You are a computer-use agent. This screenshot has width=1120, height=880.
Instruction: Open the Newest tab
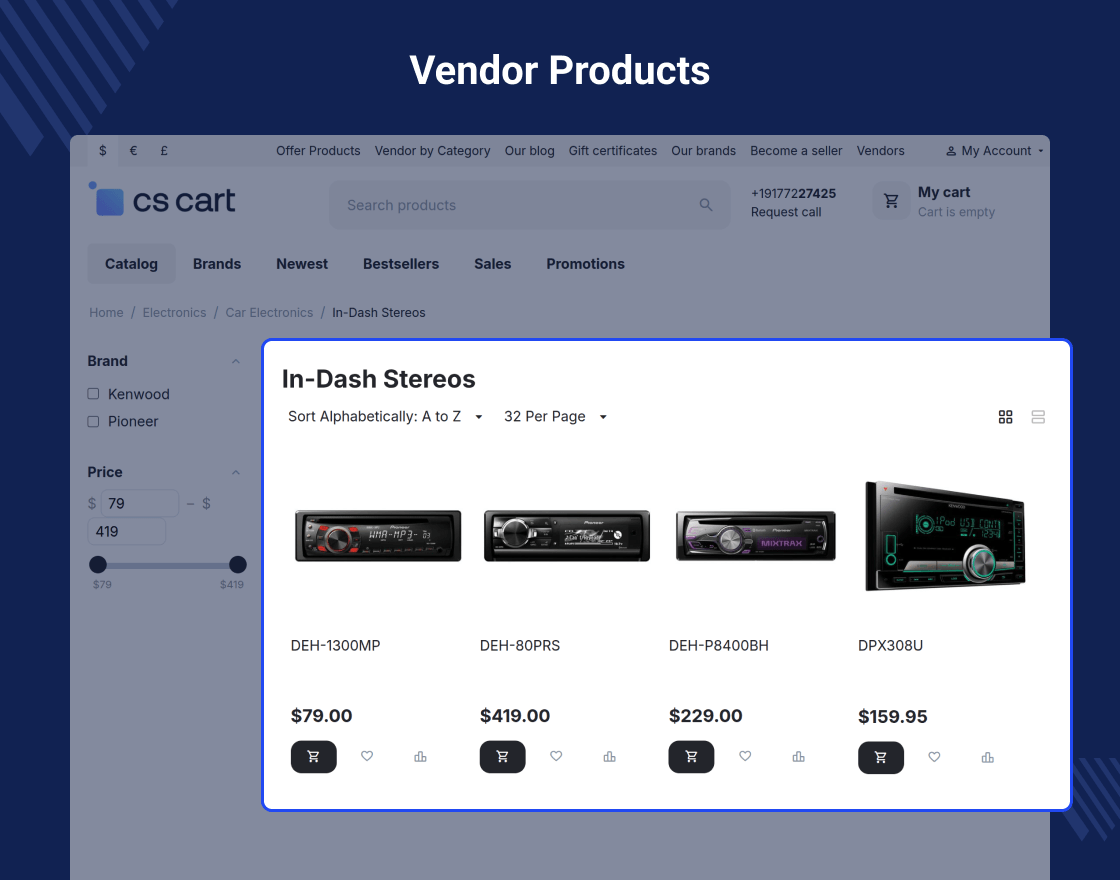point(302,264)
